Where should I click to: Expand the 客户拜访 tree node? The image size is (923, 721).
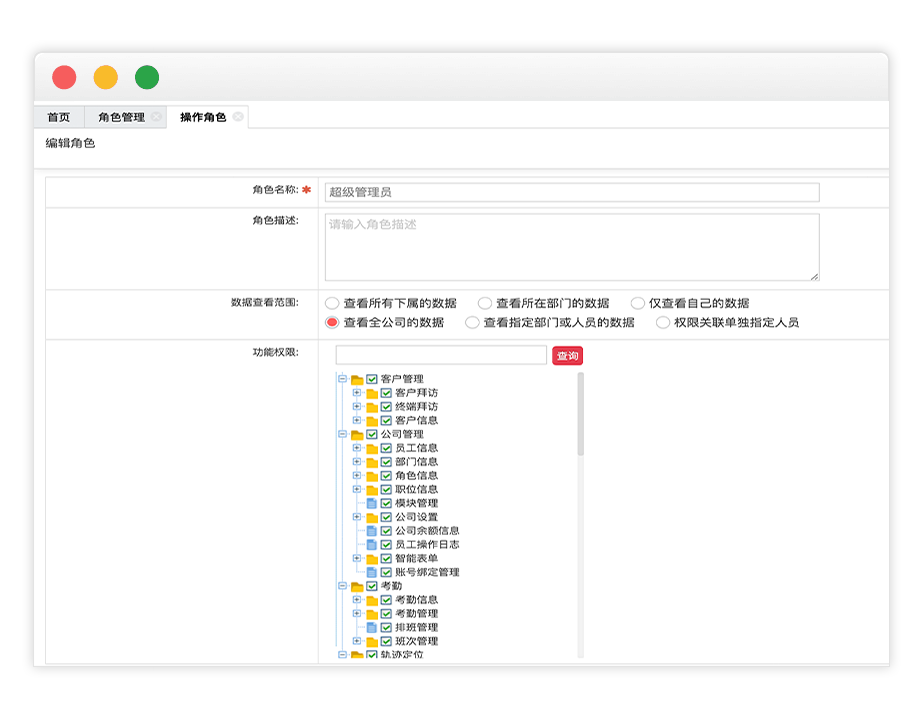coord(357,393)
